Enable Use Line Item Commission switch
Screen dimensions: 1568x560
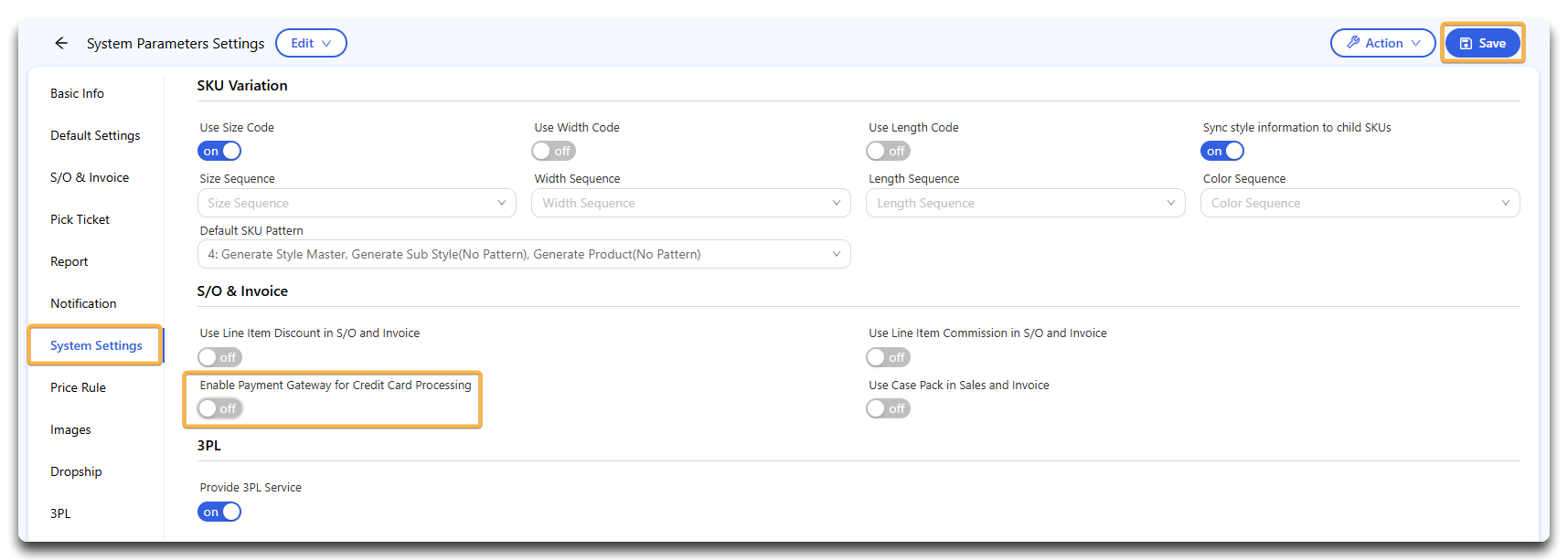(x=889, y=357)
